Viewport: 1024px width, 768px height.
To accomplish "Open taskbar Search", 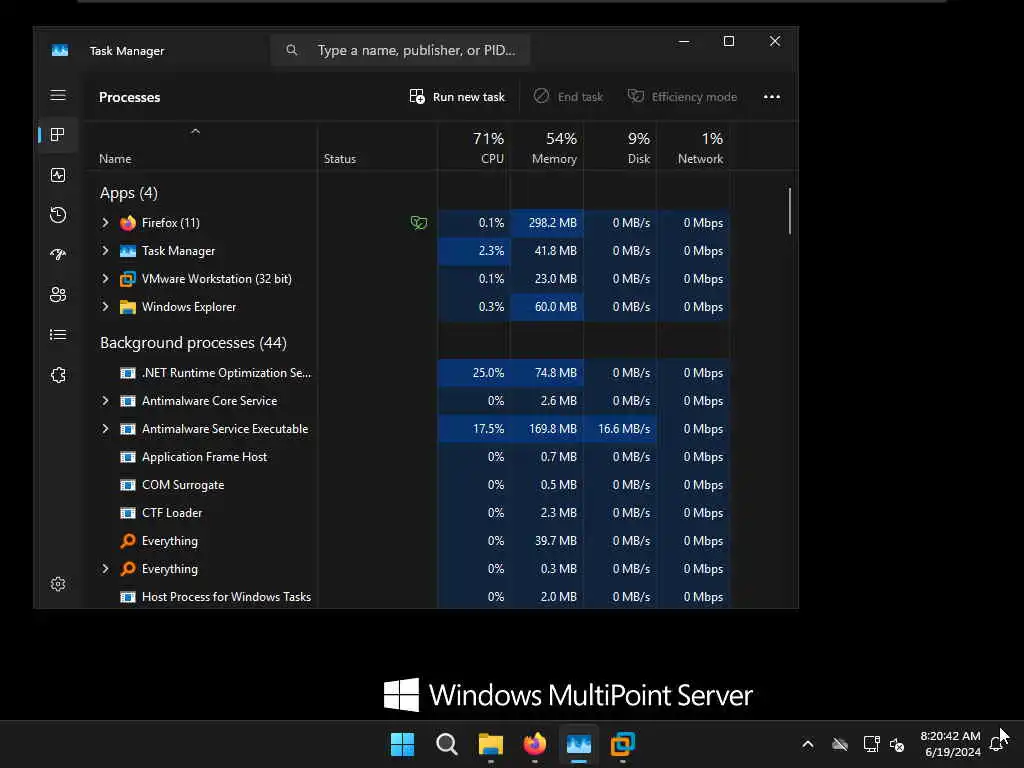I will [447, 744].
